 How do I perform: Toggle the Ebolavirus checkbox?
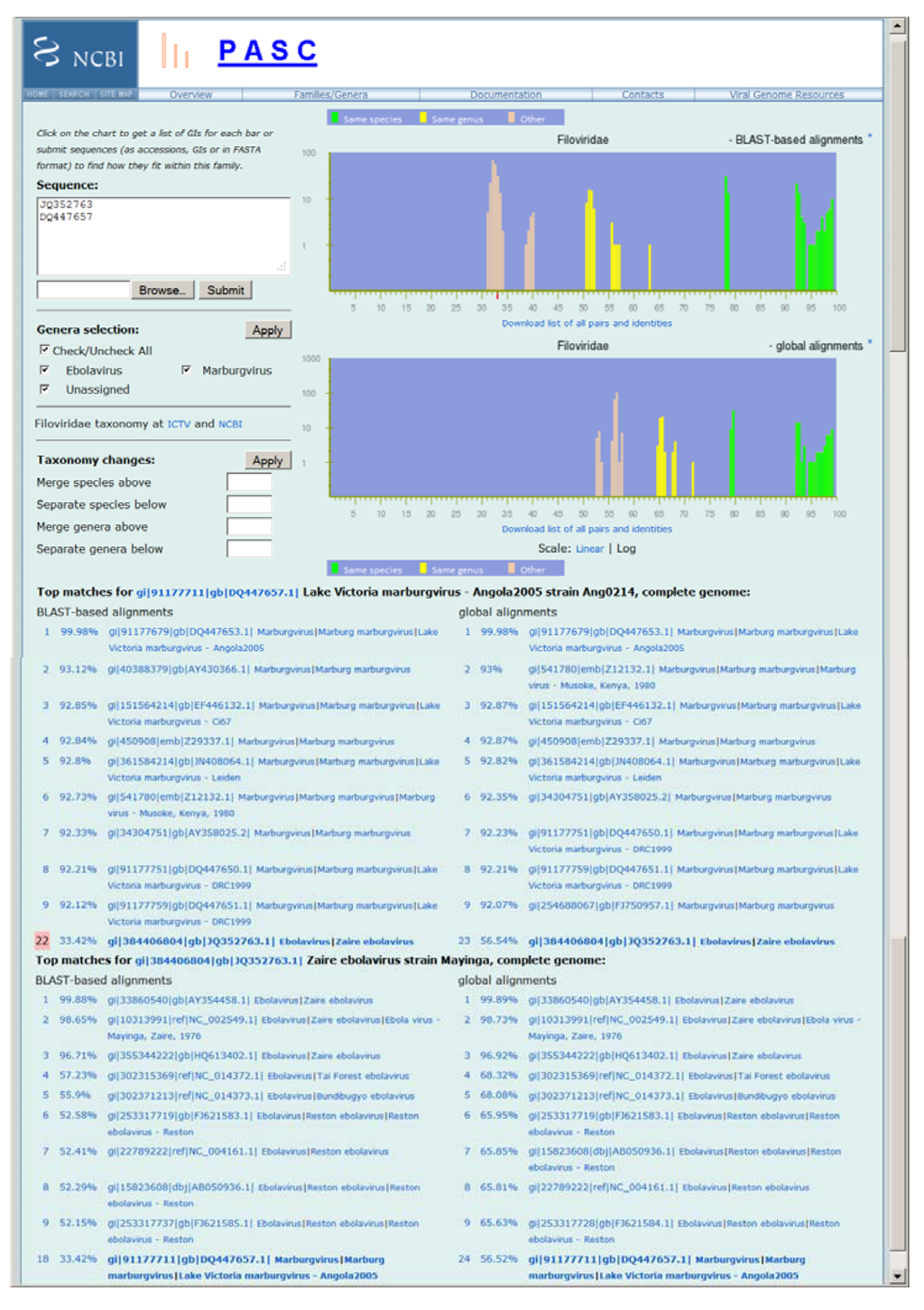click(44, 370)
